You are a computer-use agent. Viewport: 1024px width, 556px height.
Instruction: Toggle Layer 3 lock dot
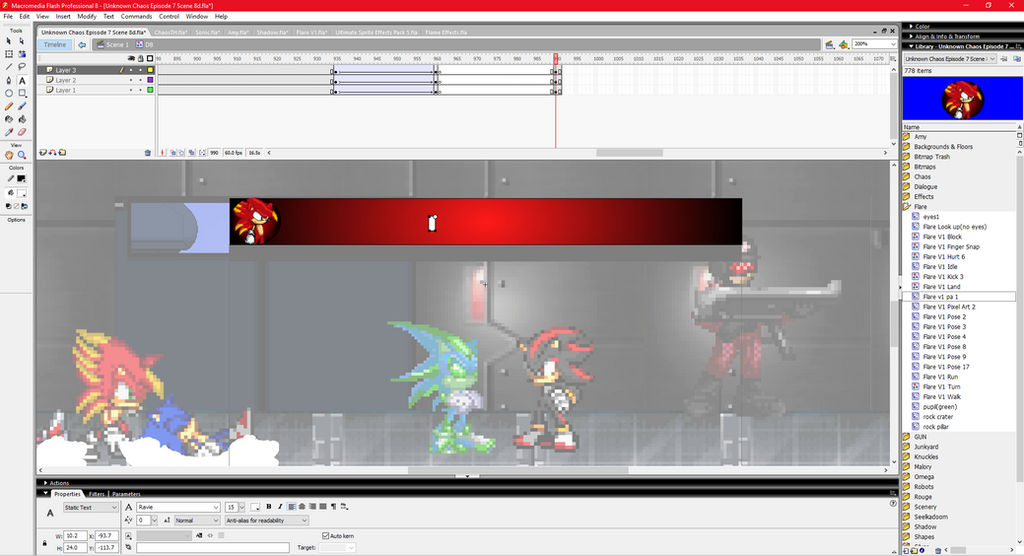(x=140, y=70)
